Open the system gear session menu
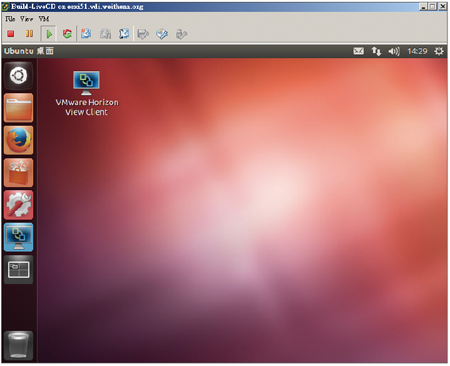 [x=439, y=51]
